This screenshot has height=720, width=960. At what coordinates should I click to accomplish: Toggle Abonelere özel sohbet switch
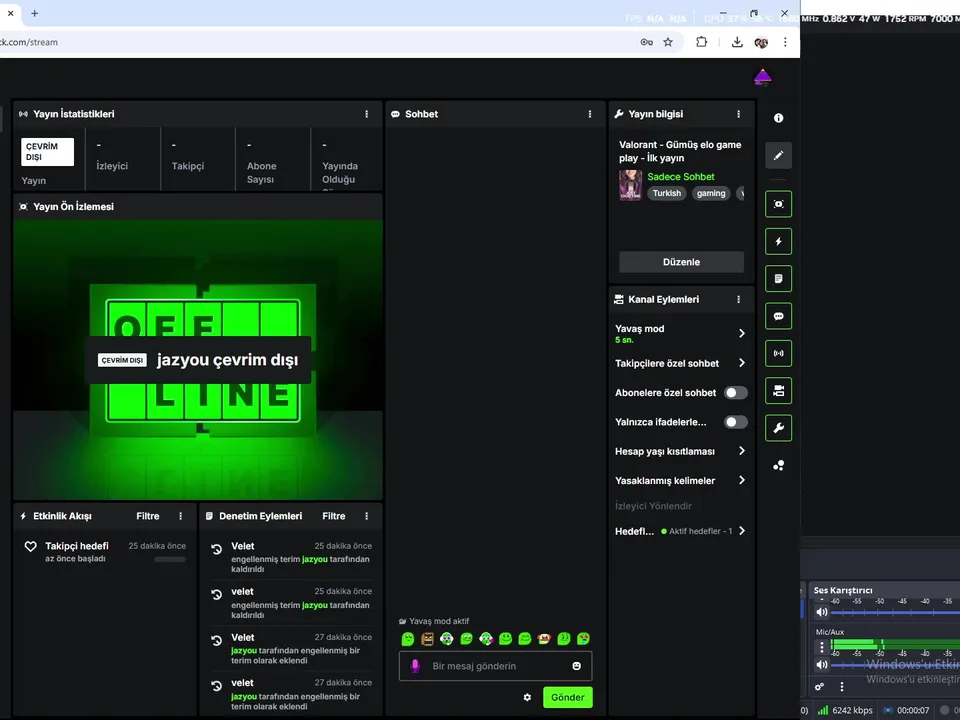[735, 392]
